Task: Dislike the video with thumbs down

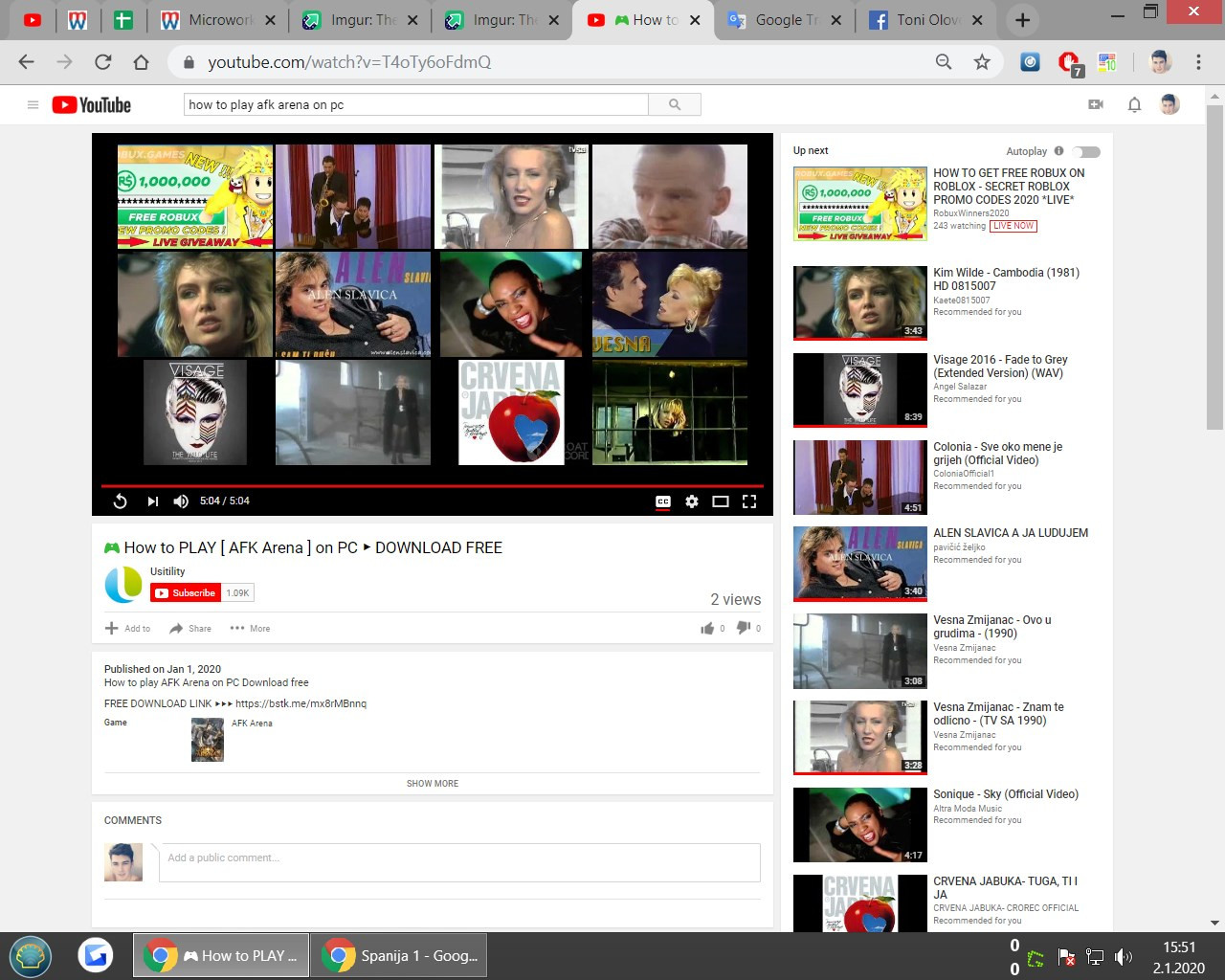Action: click(x=743, y=628)
